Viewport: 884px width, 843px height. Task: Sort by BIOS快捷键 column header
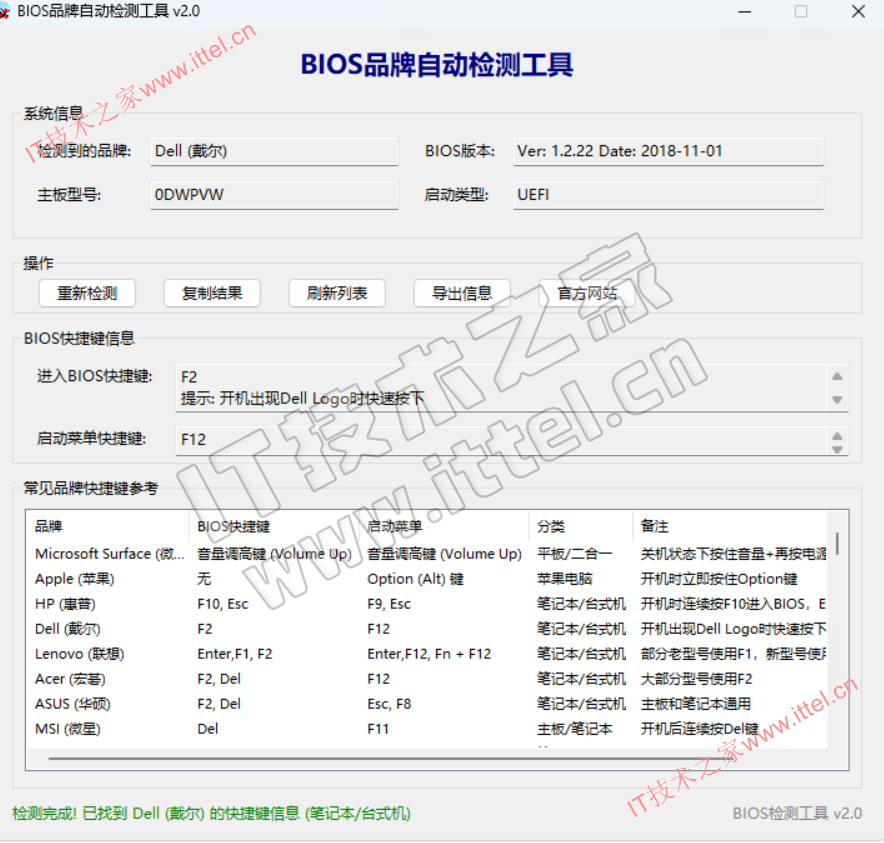pos(273,526)
